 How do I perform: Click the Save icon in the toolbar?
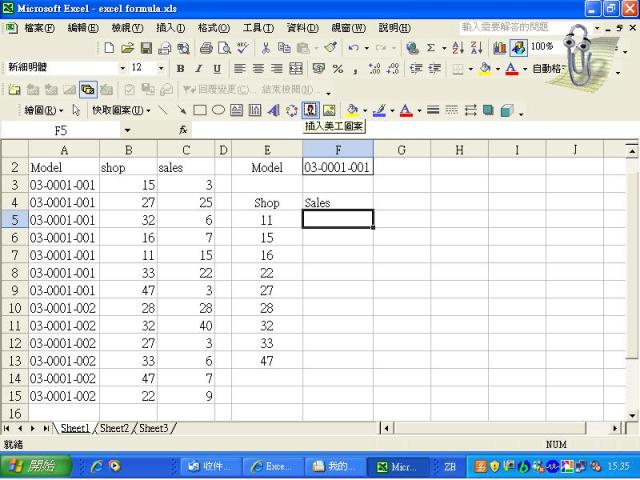[146, 48]
